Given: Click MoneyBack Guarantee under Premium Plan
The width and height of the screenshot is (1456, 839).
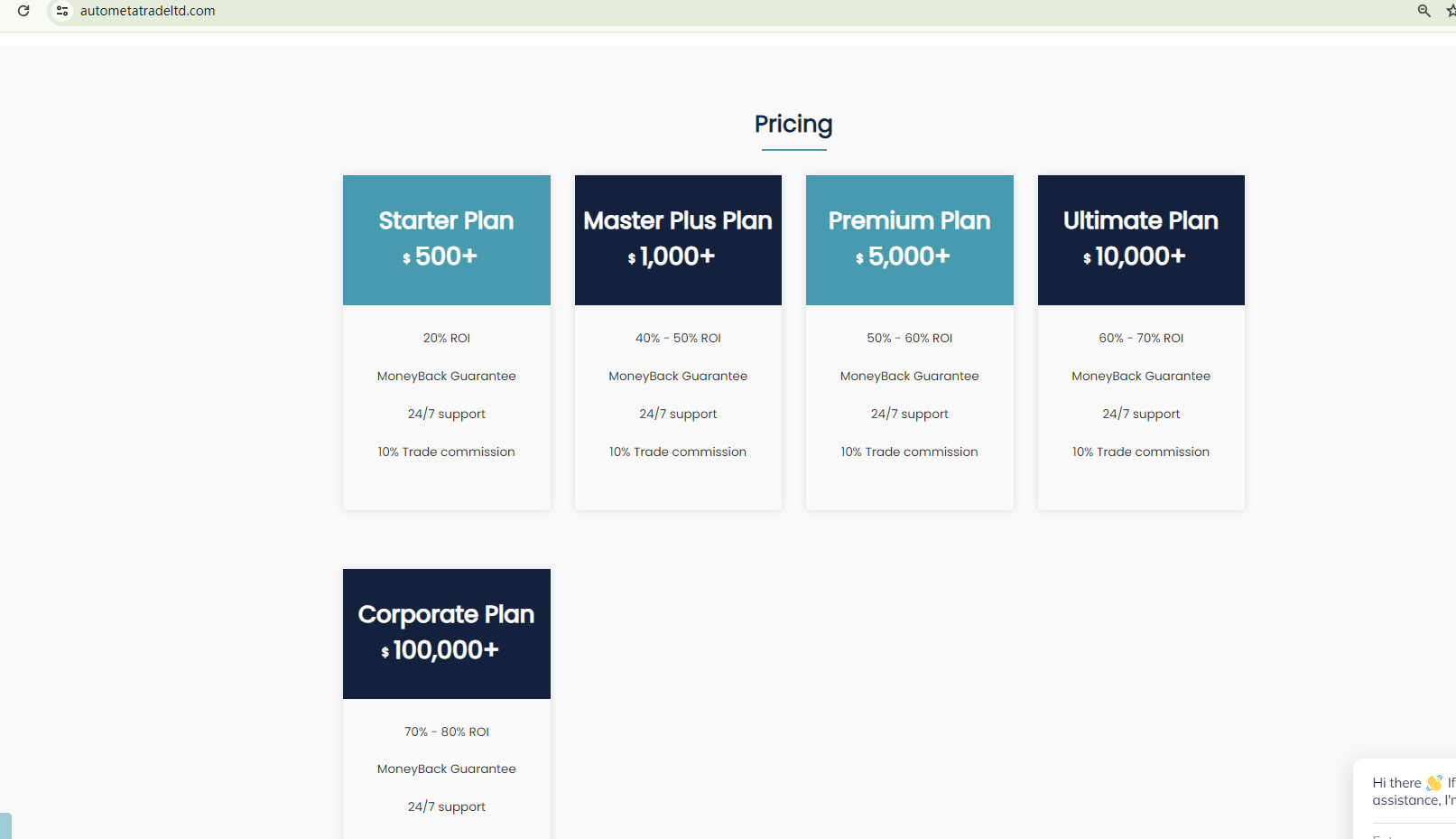Looking at the screenshot, I should point(909,376).
